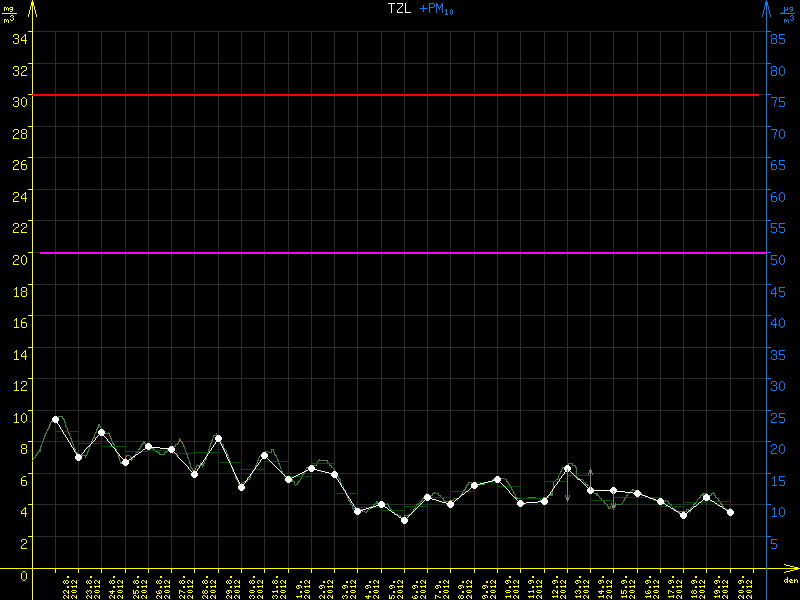Click the highest white data point on chart
Viewport: 800px width, 600px height.
55,419
